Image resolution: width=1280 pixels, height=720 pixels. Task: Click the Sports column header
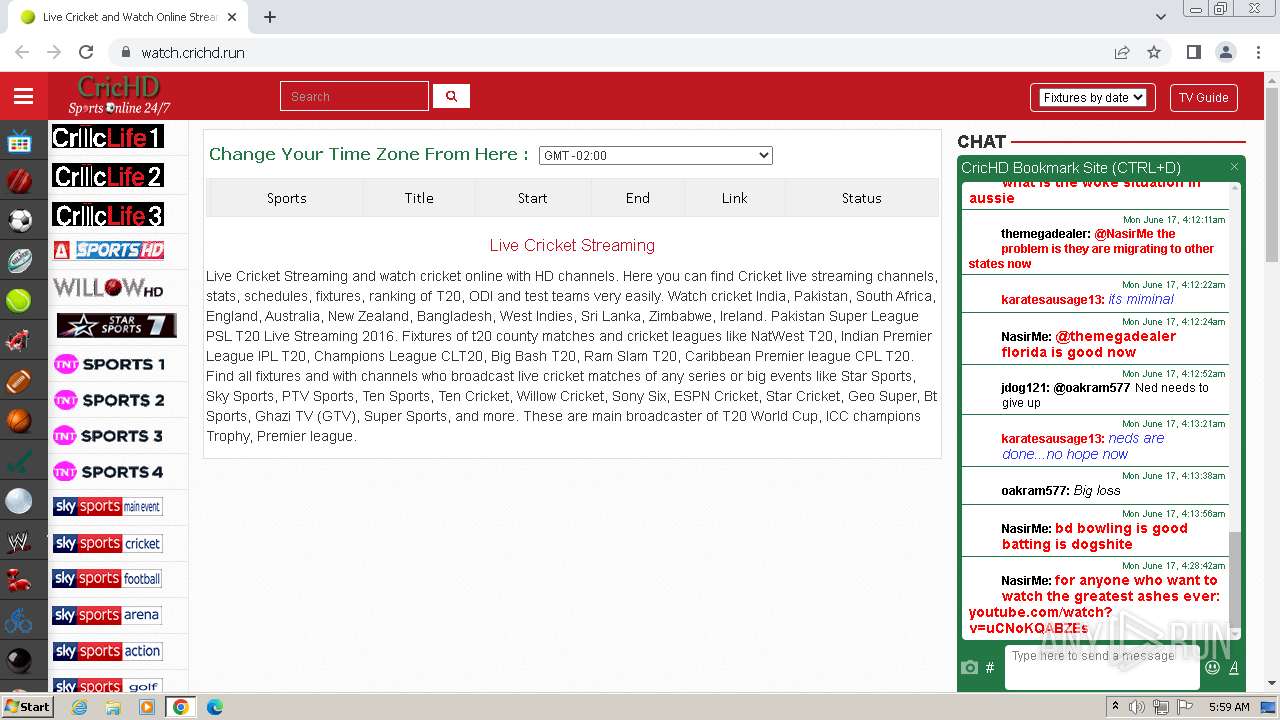(x=287, y=198)
